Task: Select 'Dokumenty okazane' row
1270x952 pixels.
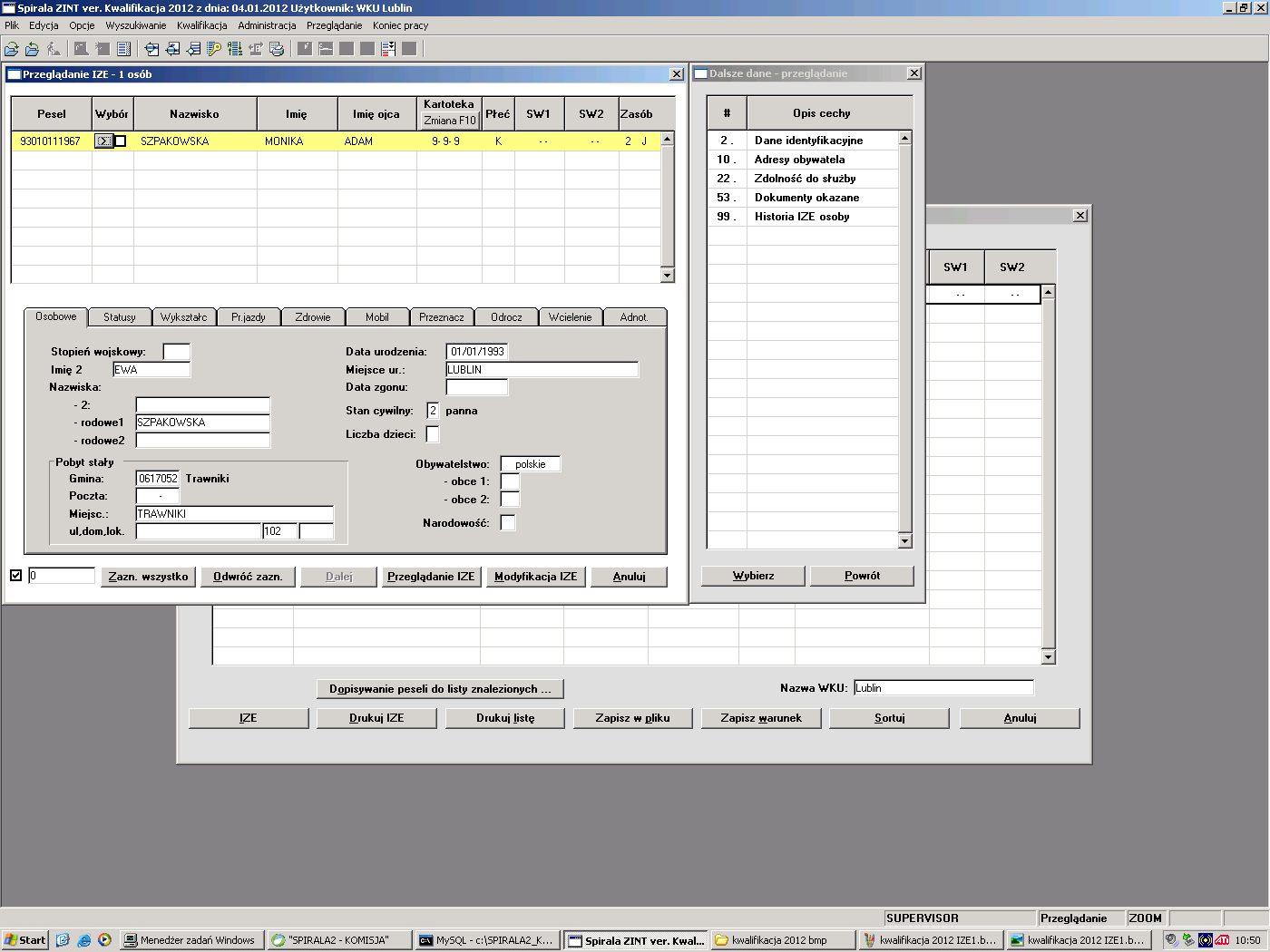Action: tap(803, 198)
